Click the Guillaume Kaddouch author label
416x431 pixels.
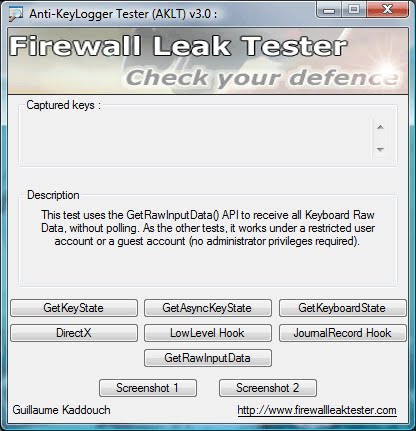click(61, 410)
